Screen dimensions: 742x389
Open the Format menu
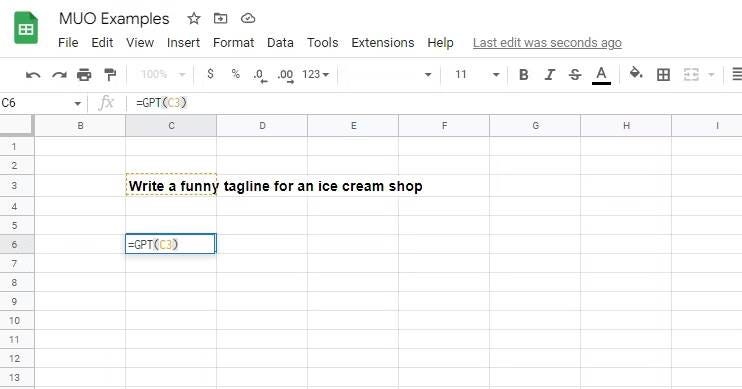pyautogui.click(x=233, y=43)
